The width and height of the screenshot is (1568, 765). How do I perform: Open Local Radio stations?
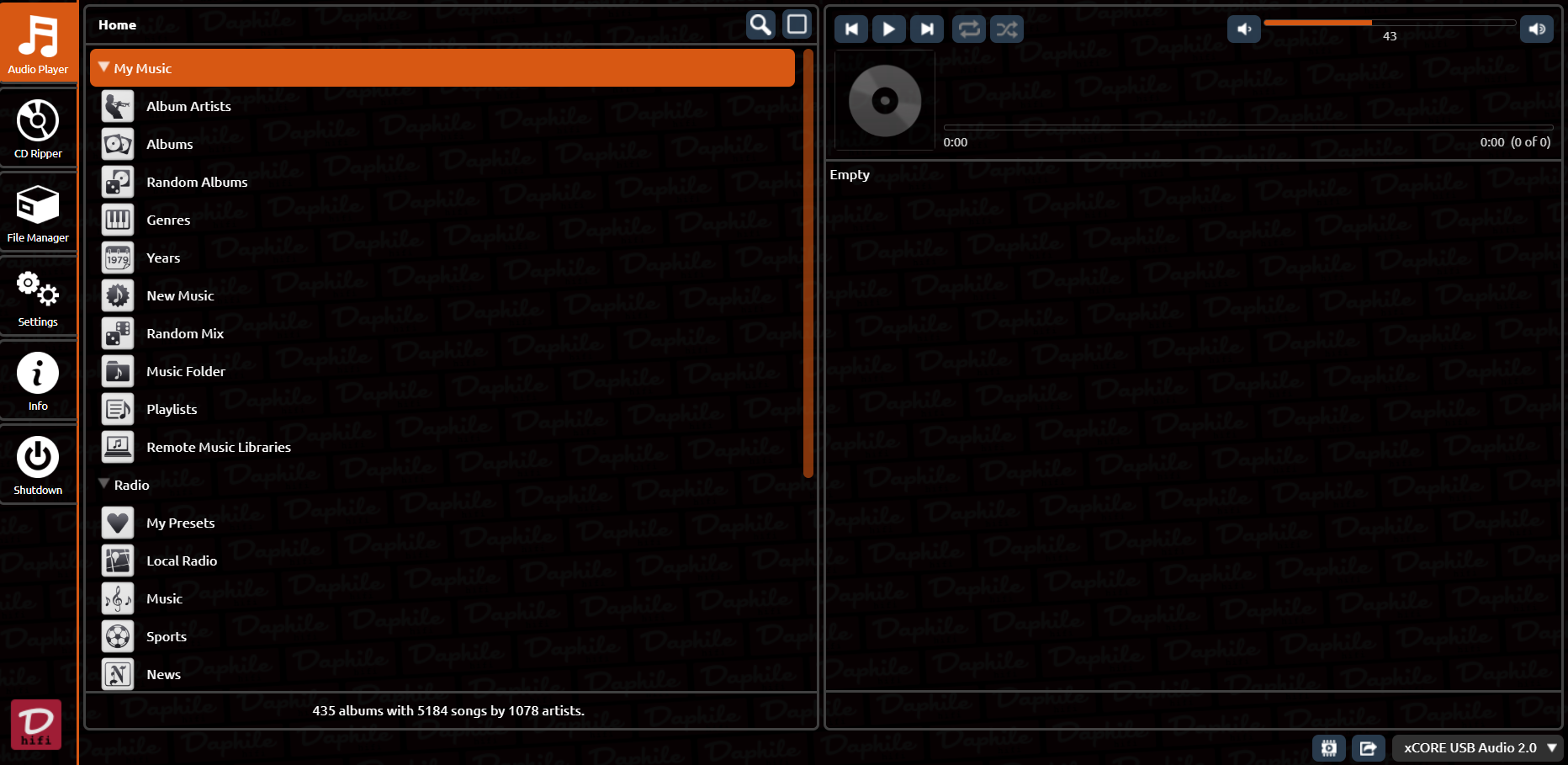182,560
